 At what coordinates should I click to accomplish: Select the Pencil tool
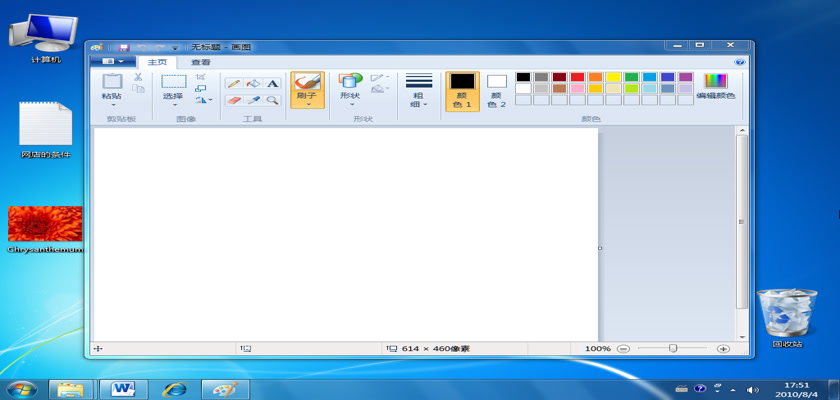pos(233,84)
